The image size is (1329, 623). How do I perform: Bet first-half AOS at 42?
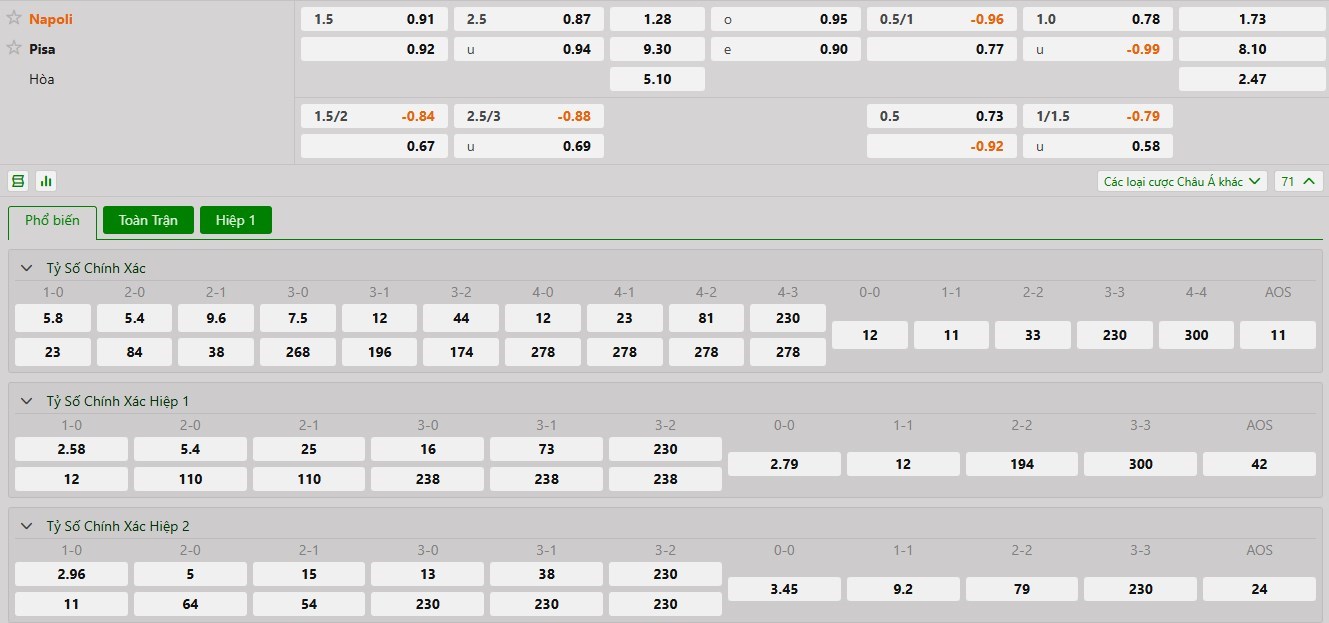pyautogui.click(x=1260, y=464)
